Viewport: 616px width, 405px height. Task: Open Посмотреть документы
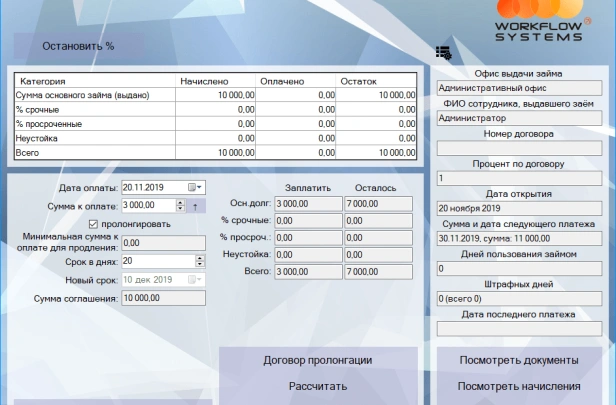coord(518,360)
